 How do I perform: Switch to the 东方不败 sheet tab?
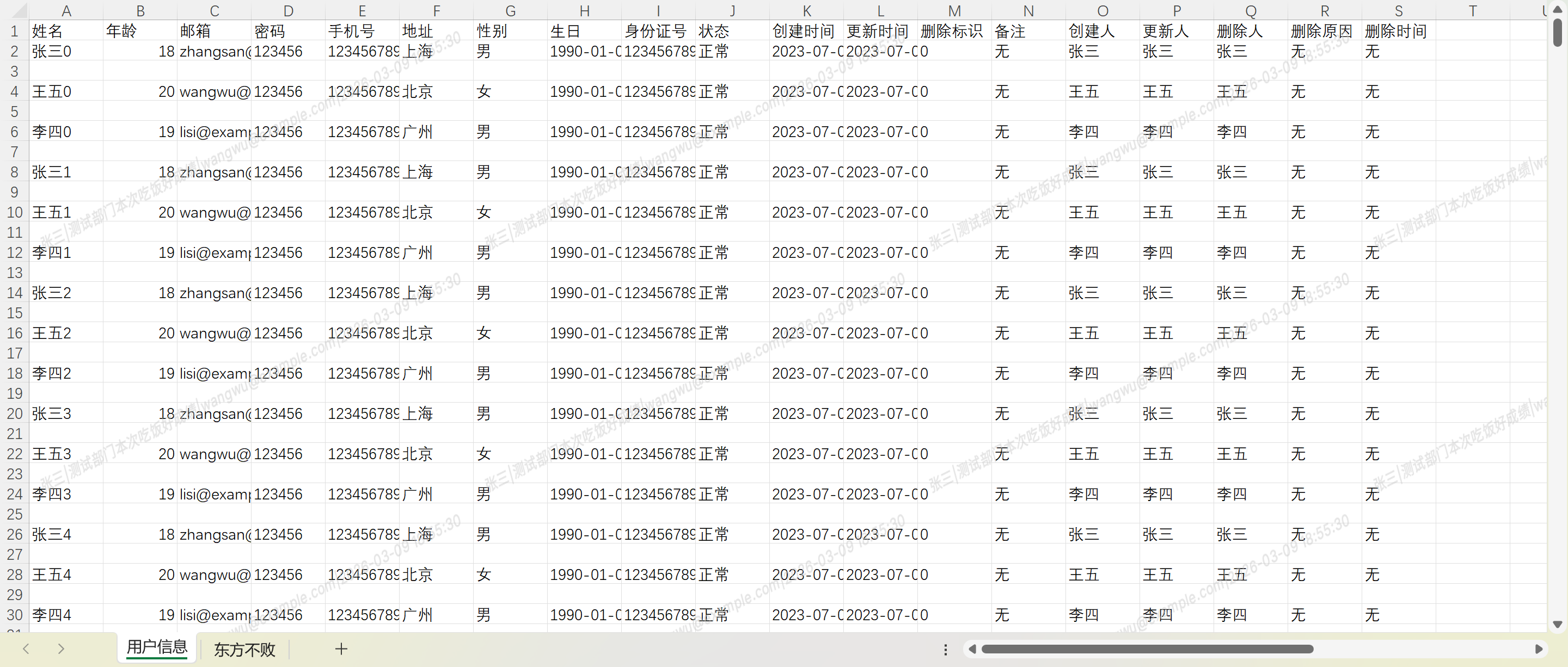point(244,650)
